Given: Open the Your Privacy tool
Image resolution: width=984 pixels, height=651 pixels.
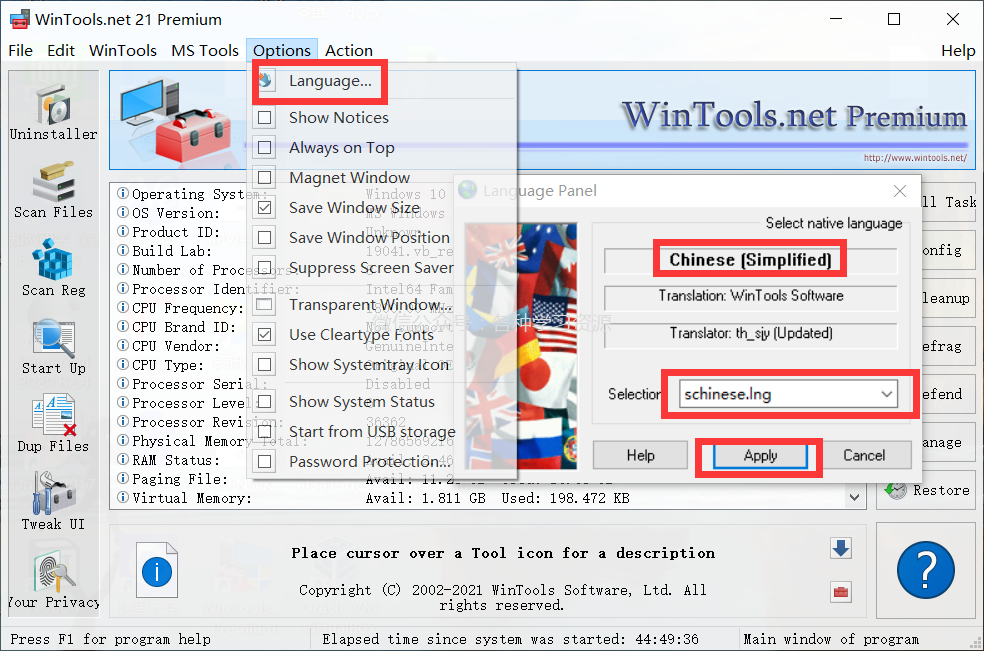Looking at the screenshot, I should [x=53, y=579].
